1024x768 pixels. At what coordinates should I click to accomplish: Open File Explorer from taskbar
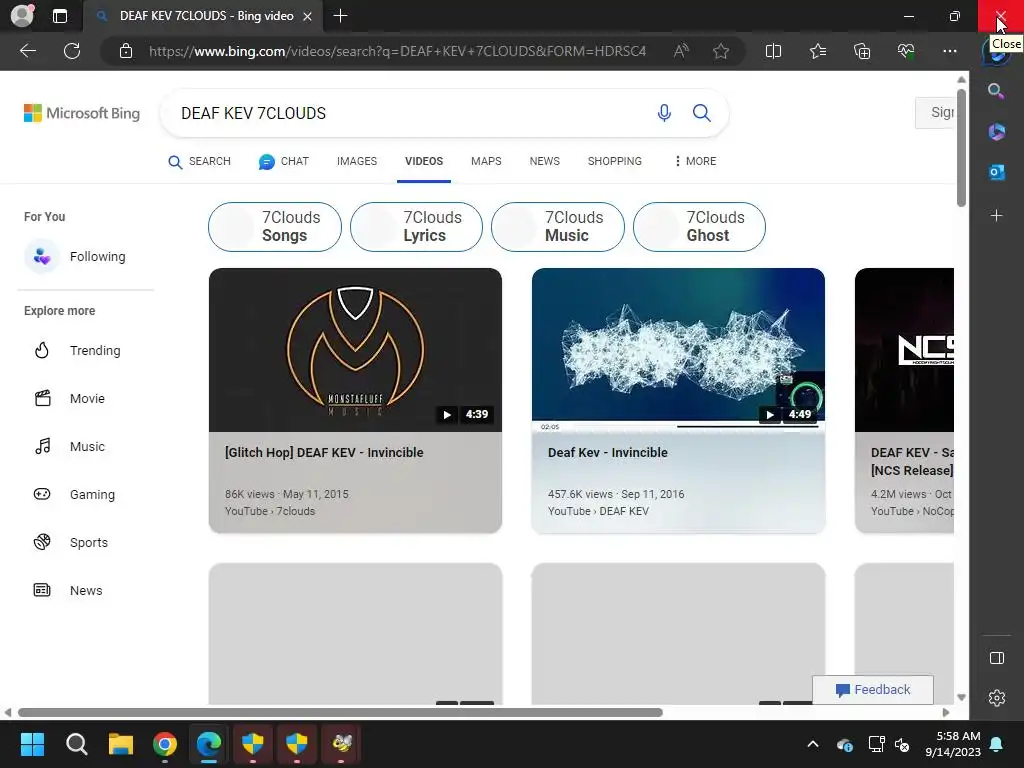point(121,744)
